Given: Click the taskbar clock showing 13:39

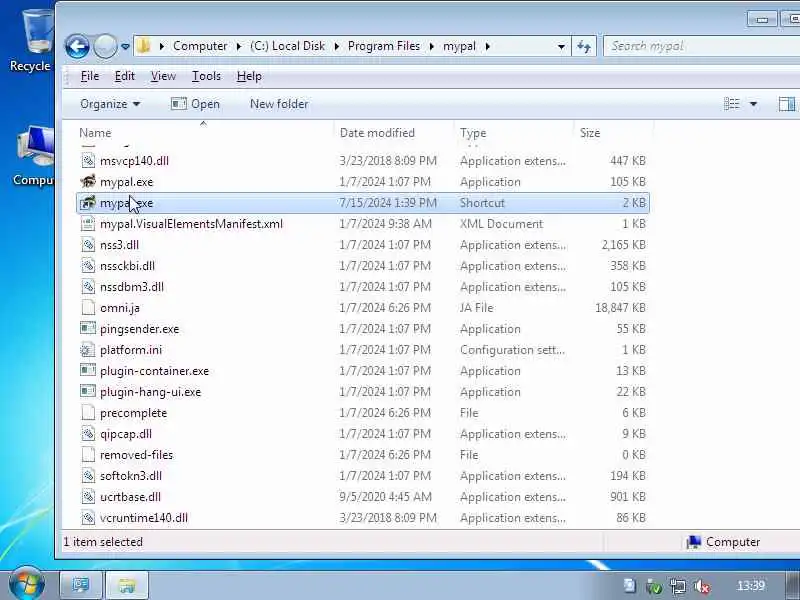Looking at the screenshot, I should pyautogui.click(x=751, y=586).
